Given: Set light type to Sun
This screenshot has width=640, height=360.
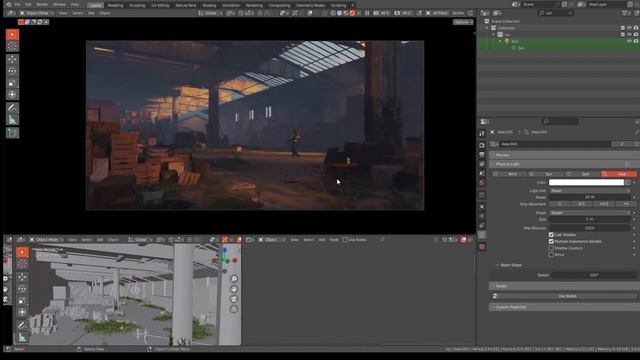Looking at the screenshot, I should coord(545,174).
